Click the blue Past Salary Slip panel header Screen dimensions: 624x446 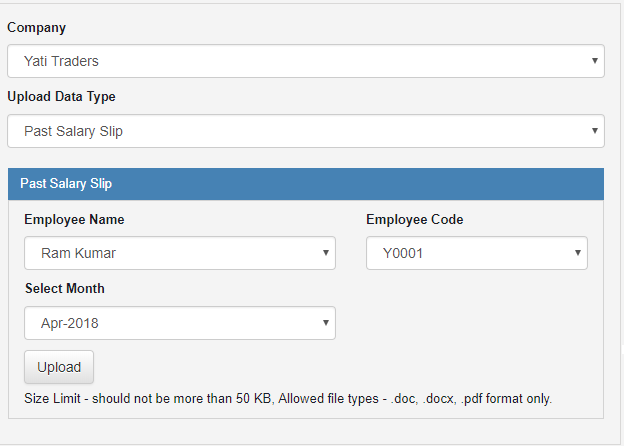306,184
